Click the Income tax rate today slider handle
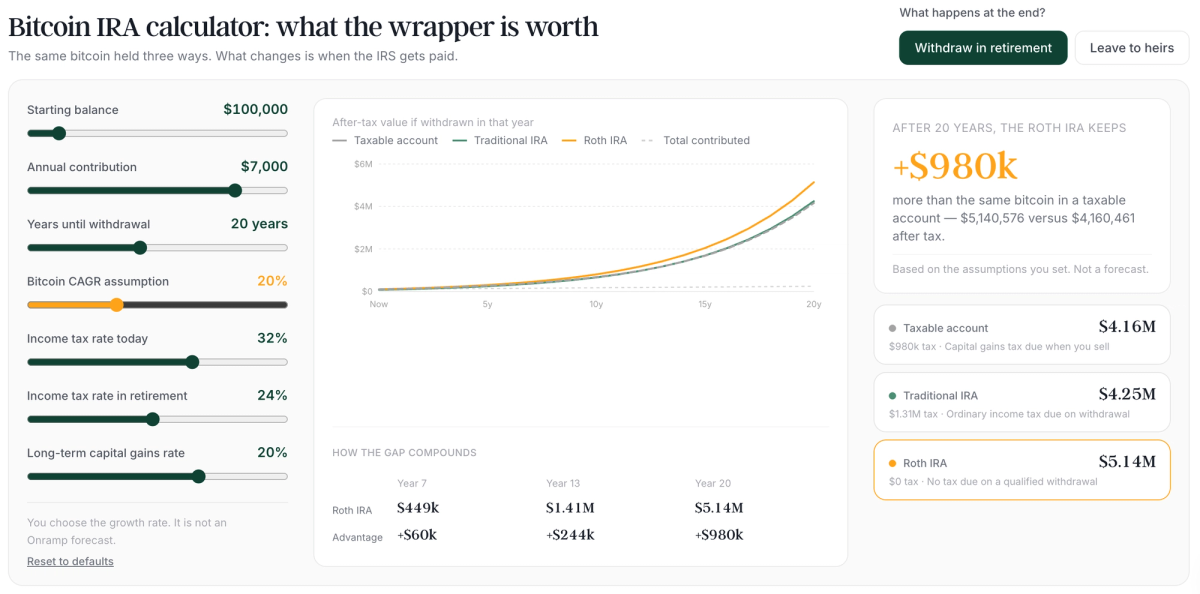This screenshot has height=594, width=1200. [x=193, y=362]
